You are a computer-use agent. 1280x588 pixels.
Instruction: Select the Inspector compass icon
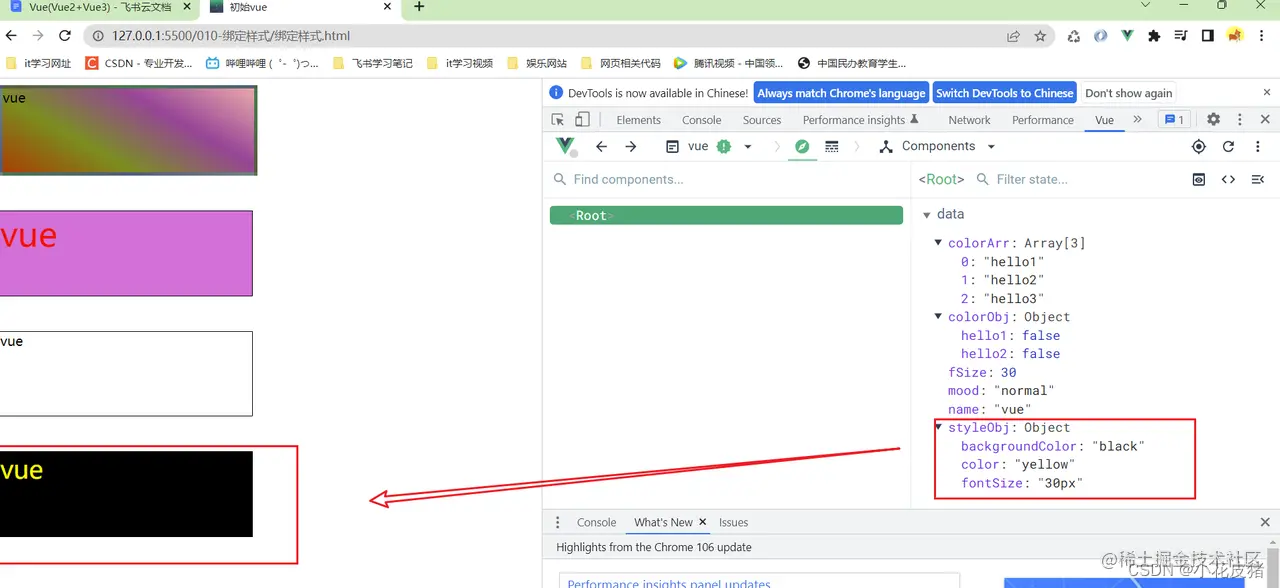pyautogui.click(x=801, y=146)
